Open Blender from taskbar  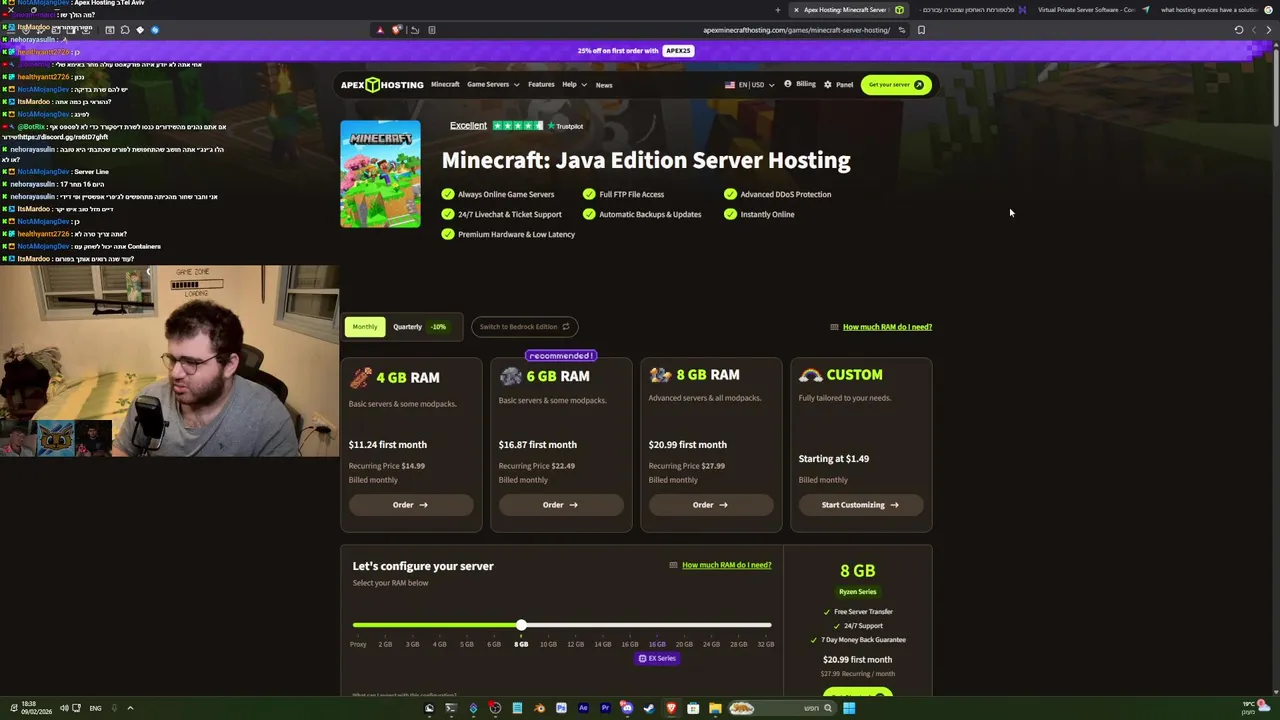539,708
